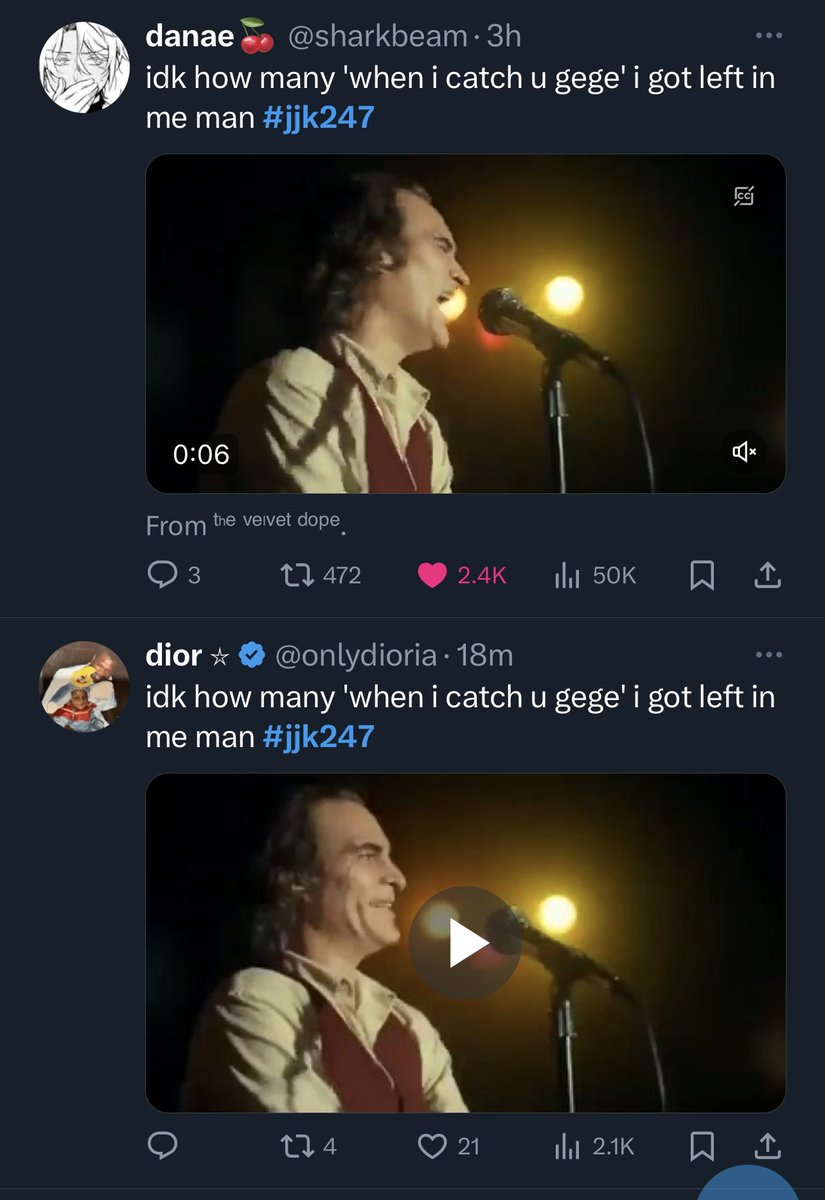Bookmark danae's tweet
The width and height of the screenshot is (825, 1200).
click(703, 575)
